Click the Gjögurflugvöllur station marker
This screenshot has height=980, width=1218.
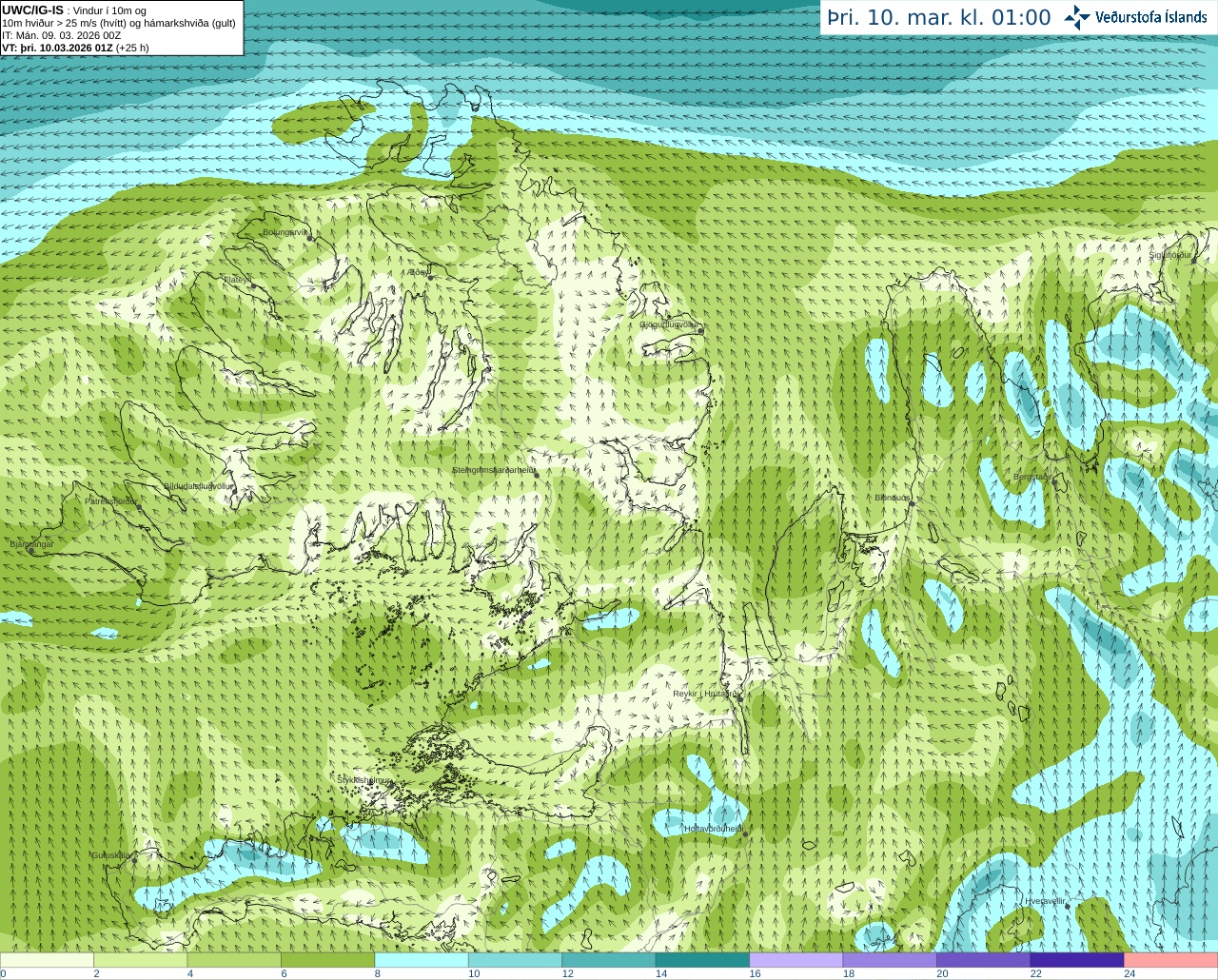(x=700, y=330)
